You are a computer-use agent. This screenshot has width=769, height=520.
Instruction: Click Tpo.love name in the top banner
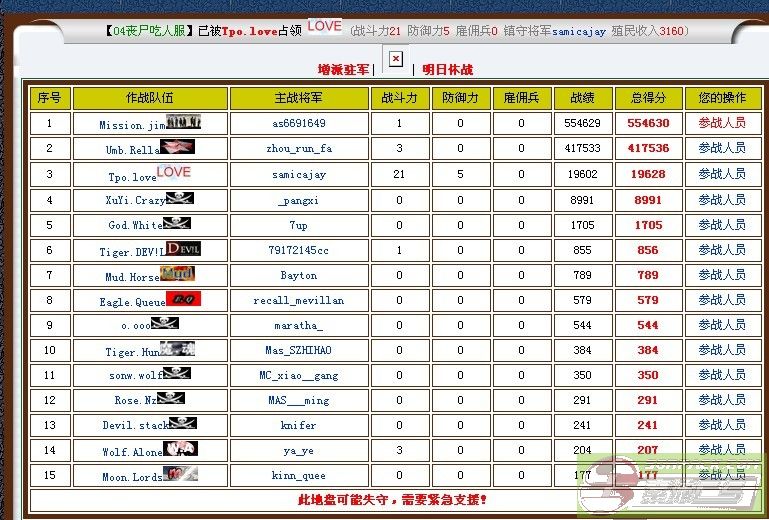click(x=250, y=31)
